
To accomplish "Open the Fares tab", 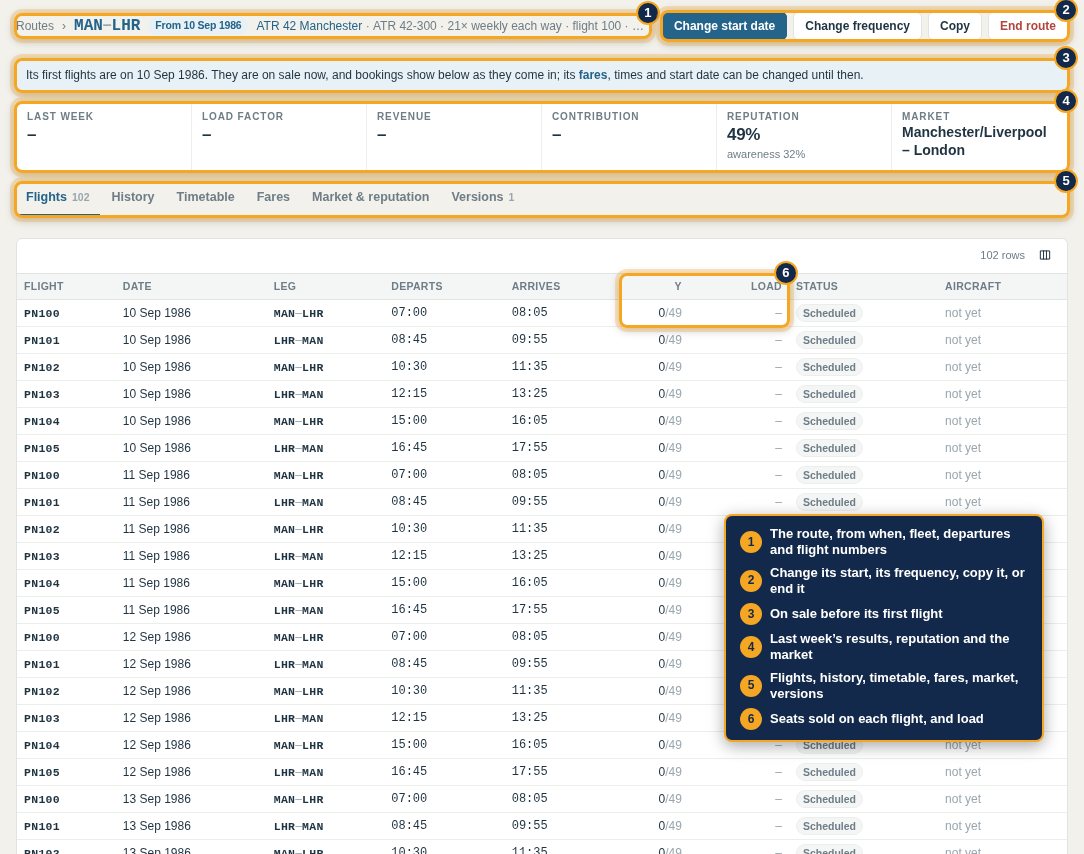I will coord(273,197).
